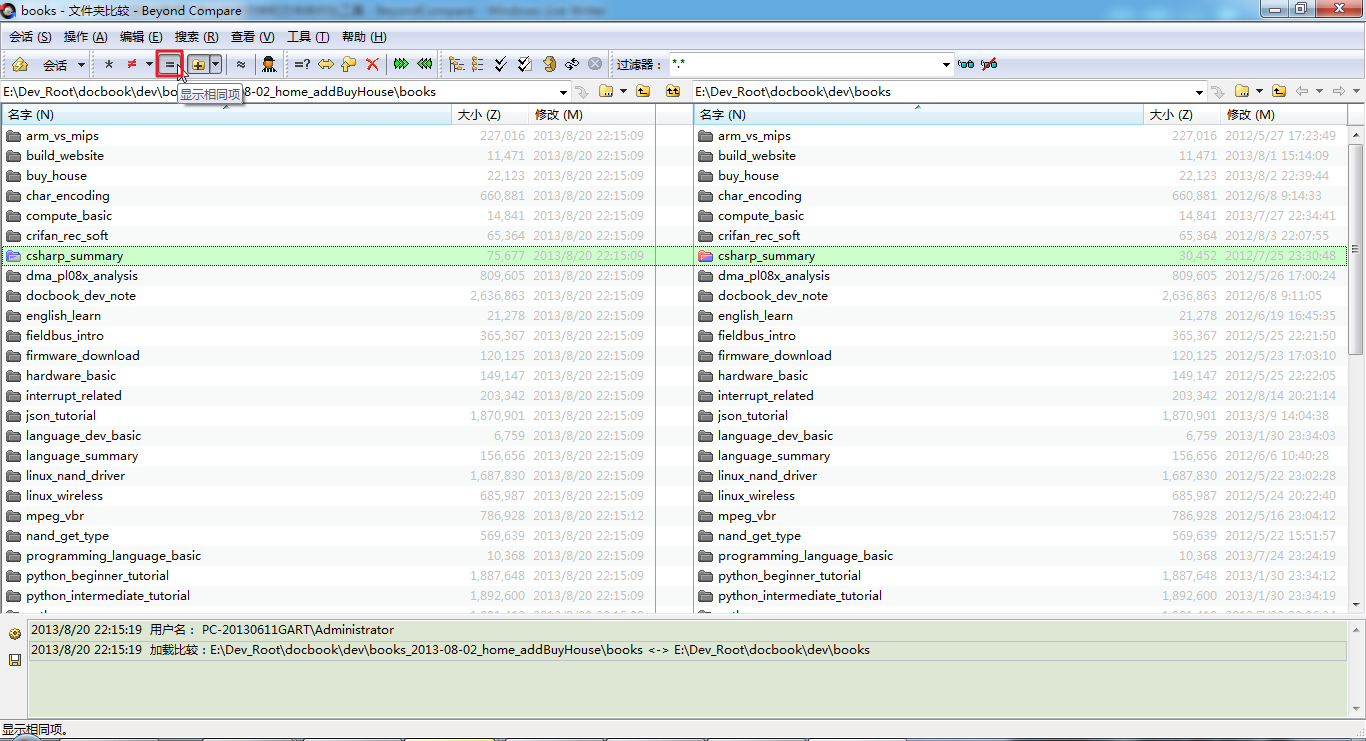Image resolution: width=1366 pixels, height=741 pixels.
Task: Toggle the crossed-out glasses suppress filters icon
Action: 989,65
